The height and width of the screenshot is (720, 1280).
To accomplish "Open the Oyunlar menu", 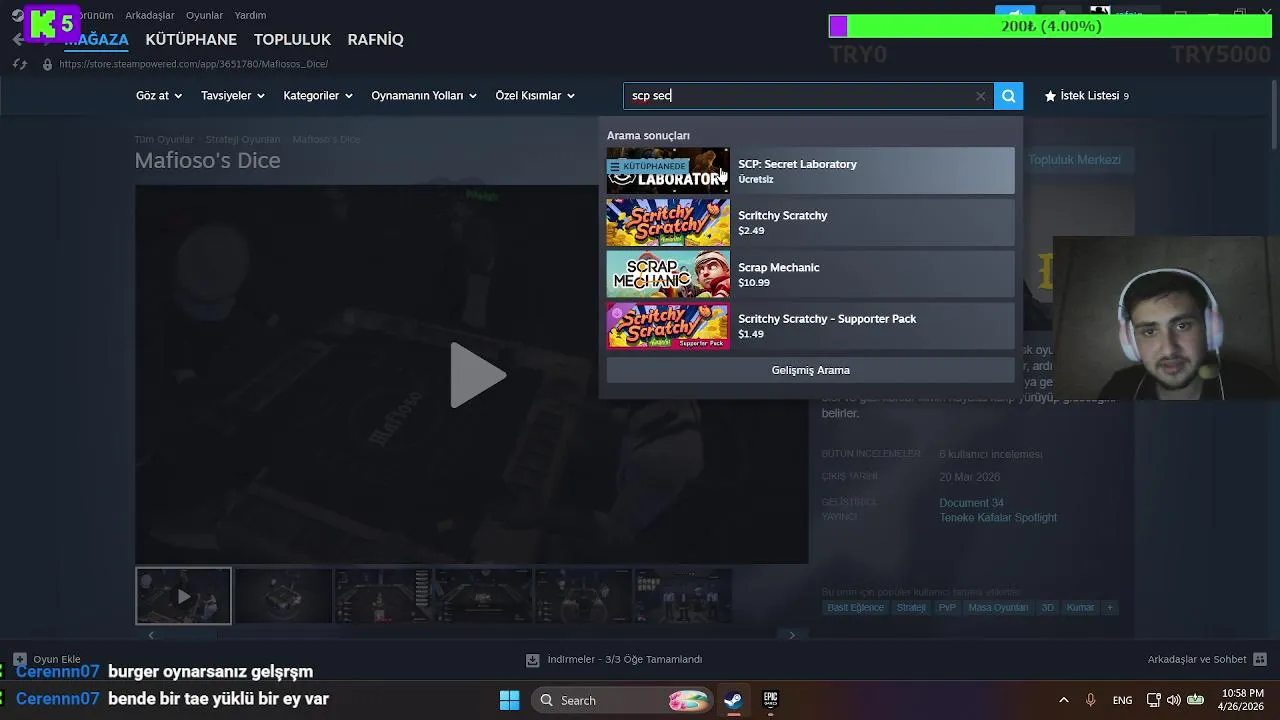I will 204,15.
